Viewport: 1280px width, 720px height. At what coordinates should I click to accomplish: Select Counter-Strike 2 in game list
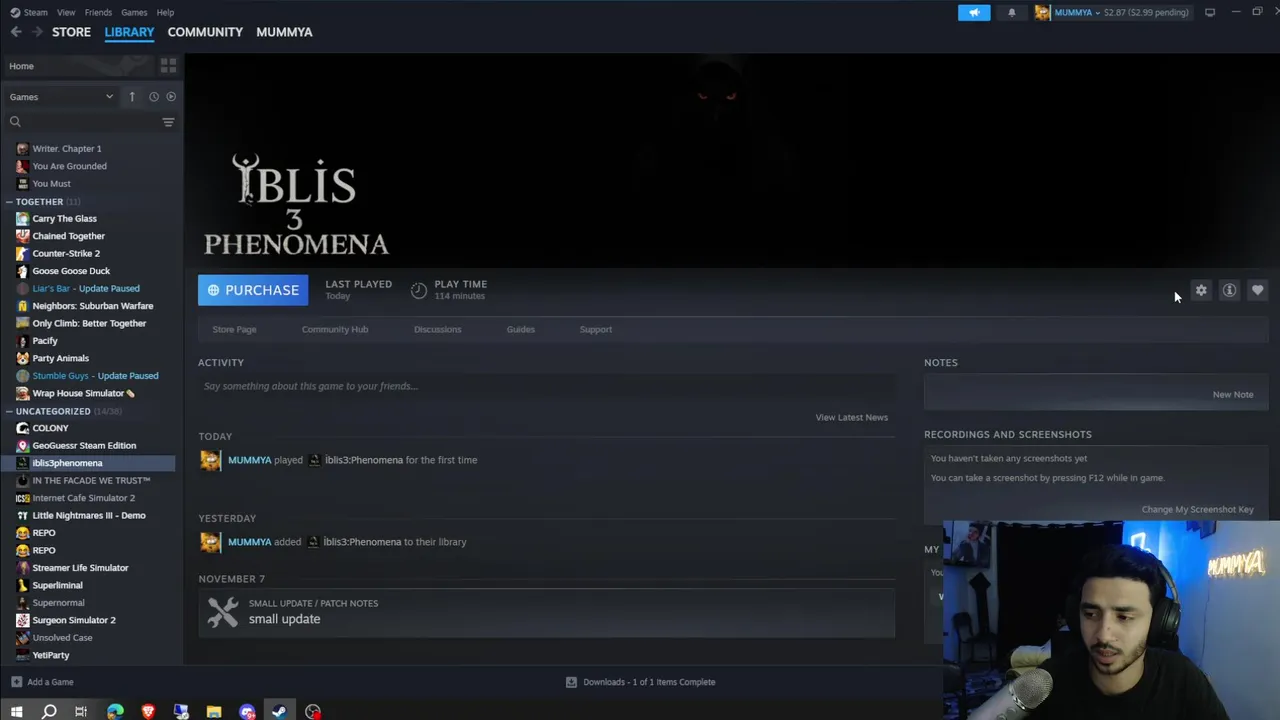[66, 253]
